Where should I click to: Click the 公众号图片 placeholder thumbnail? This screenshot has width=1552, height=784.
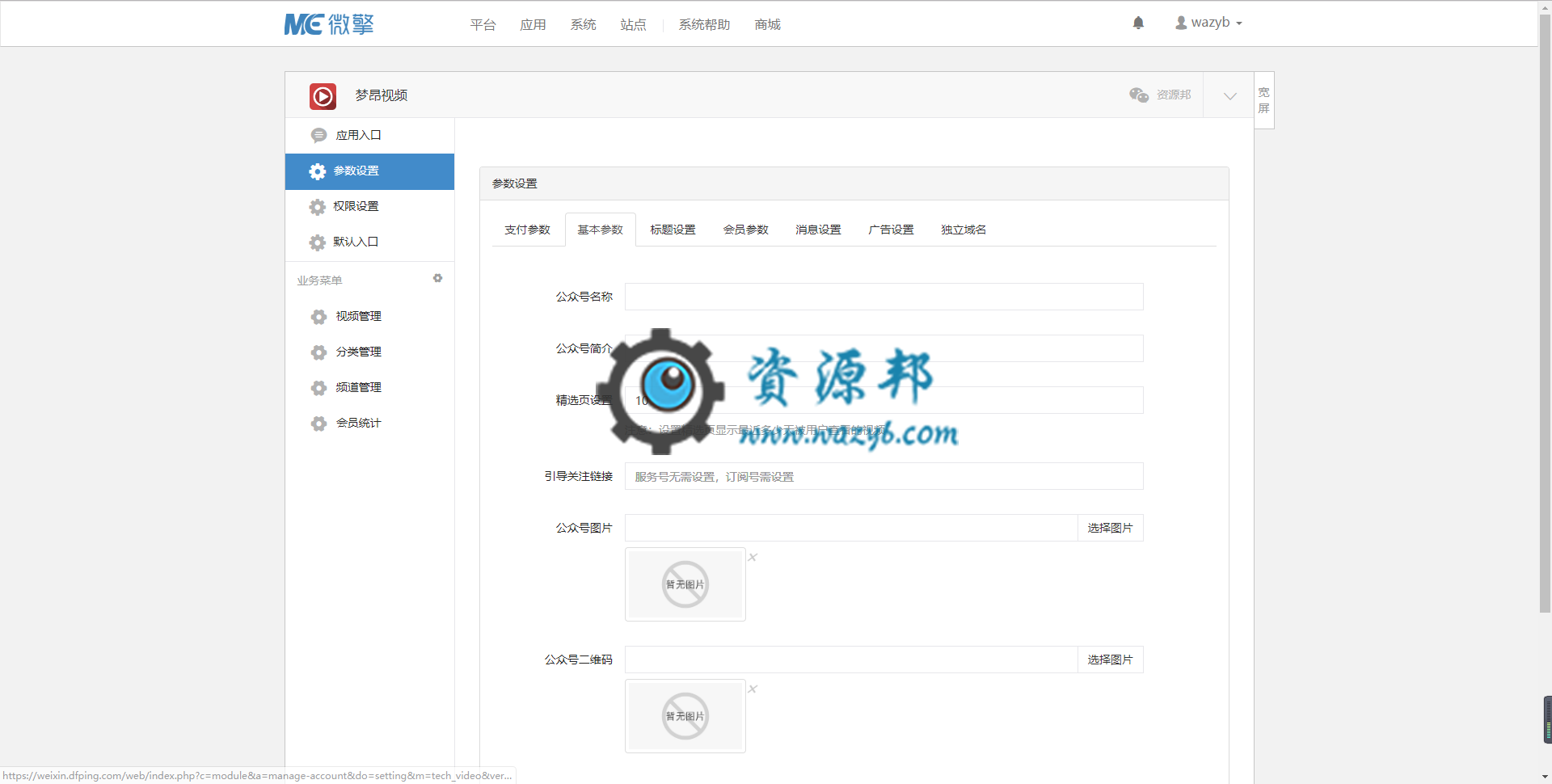tap(685, 584)
